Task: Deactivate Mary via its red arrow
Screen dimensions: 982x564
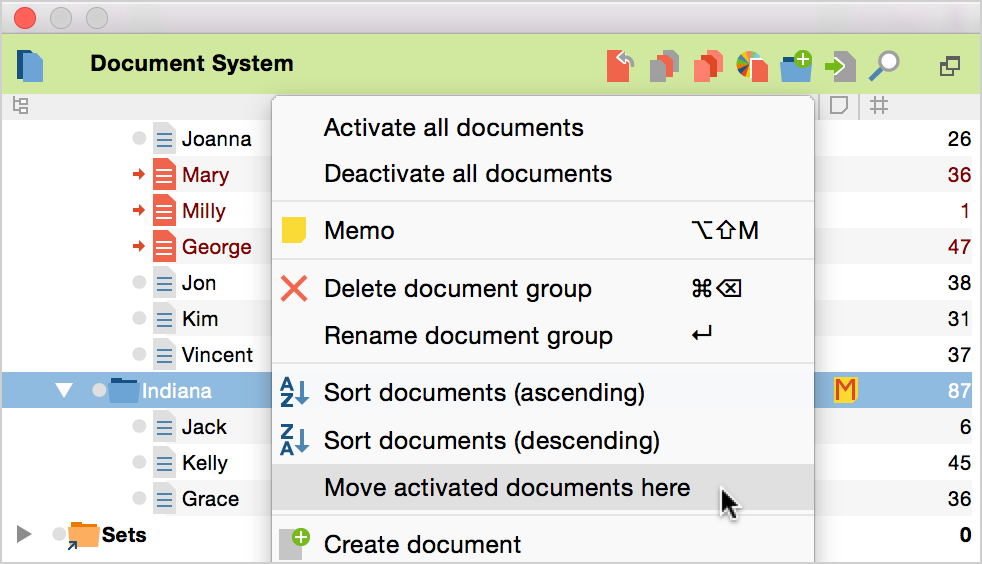Action: click(x=139, y=175)
